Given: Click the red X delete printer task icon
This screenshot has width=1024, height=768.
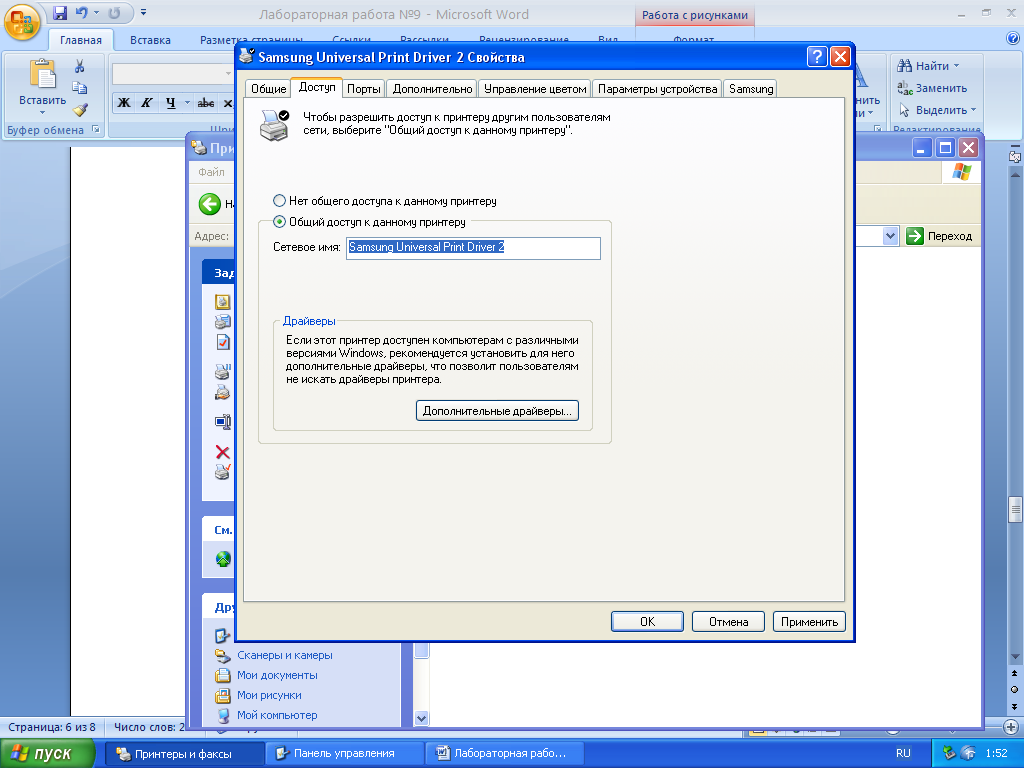Looking at the screenshot, I should 223,452.
